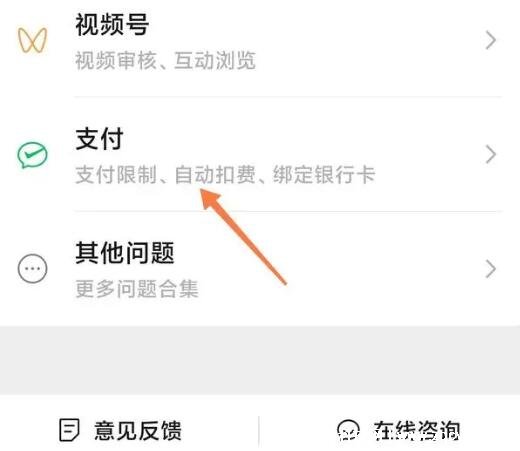Click the divider between bottom buttons

coord(259,431)
